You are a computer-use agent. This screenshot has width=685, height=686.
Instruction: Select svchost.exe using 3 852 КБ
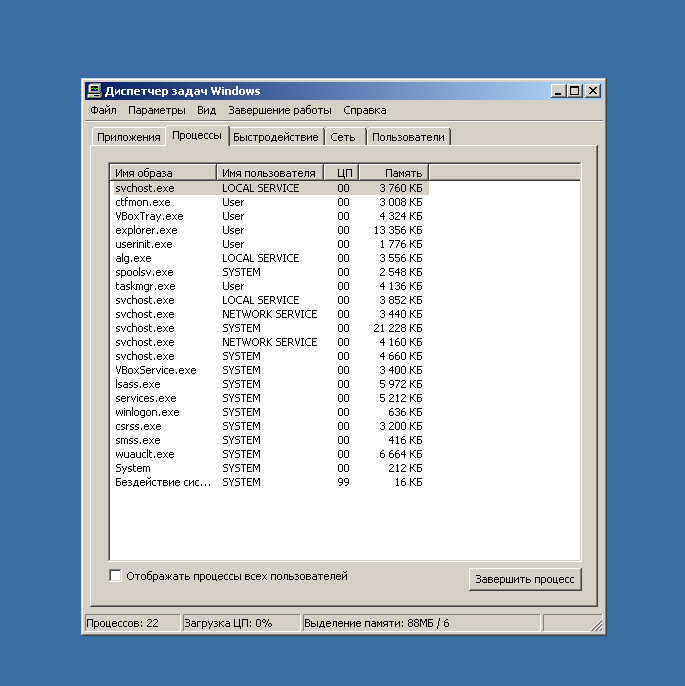click(269, 300)
